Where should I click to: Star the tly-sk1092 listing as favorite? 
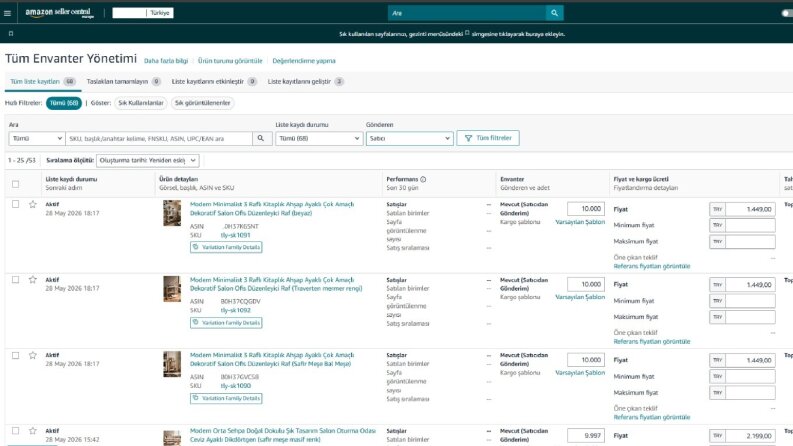(x=33, y=280)
